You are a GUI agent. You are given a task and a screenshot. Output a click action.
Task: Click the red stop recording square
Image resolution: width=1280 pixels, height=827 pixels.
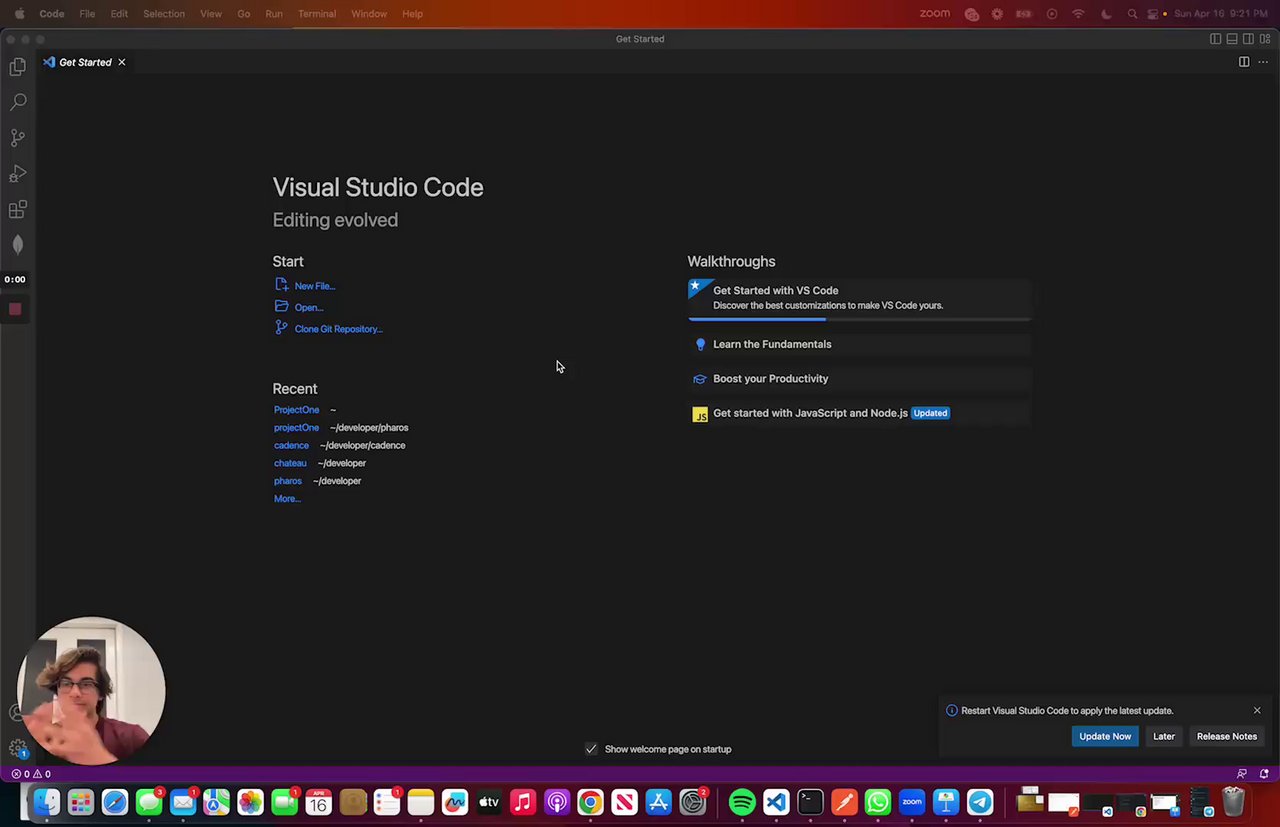[x=15, y=309]
